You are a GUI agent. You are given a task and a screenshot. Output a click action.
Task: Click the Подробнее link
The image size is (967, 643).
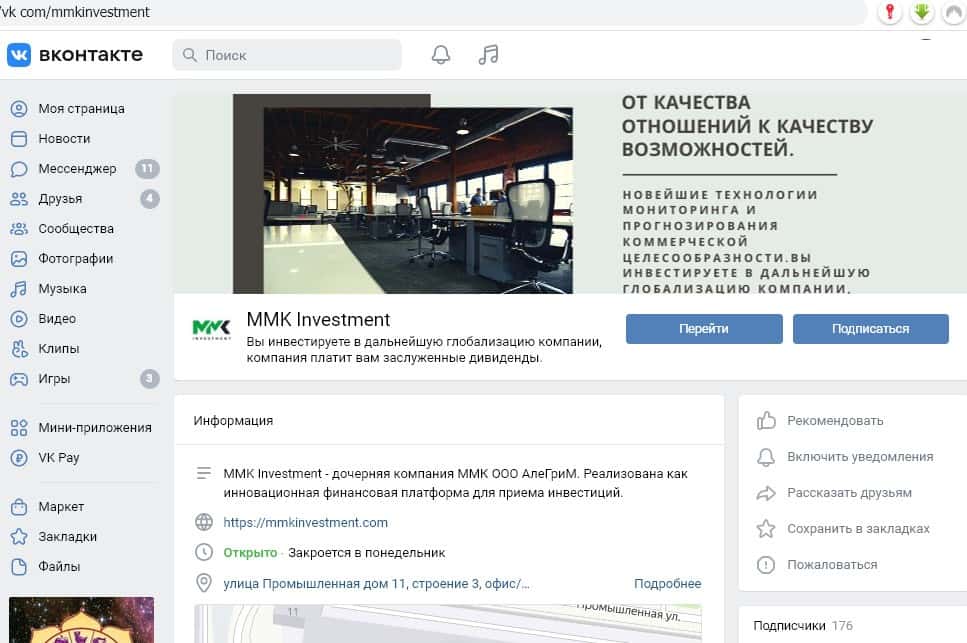click(x=667, y=583)
